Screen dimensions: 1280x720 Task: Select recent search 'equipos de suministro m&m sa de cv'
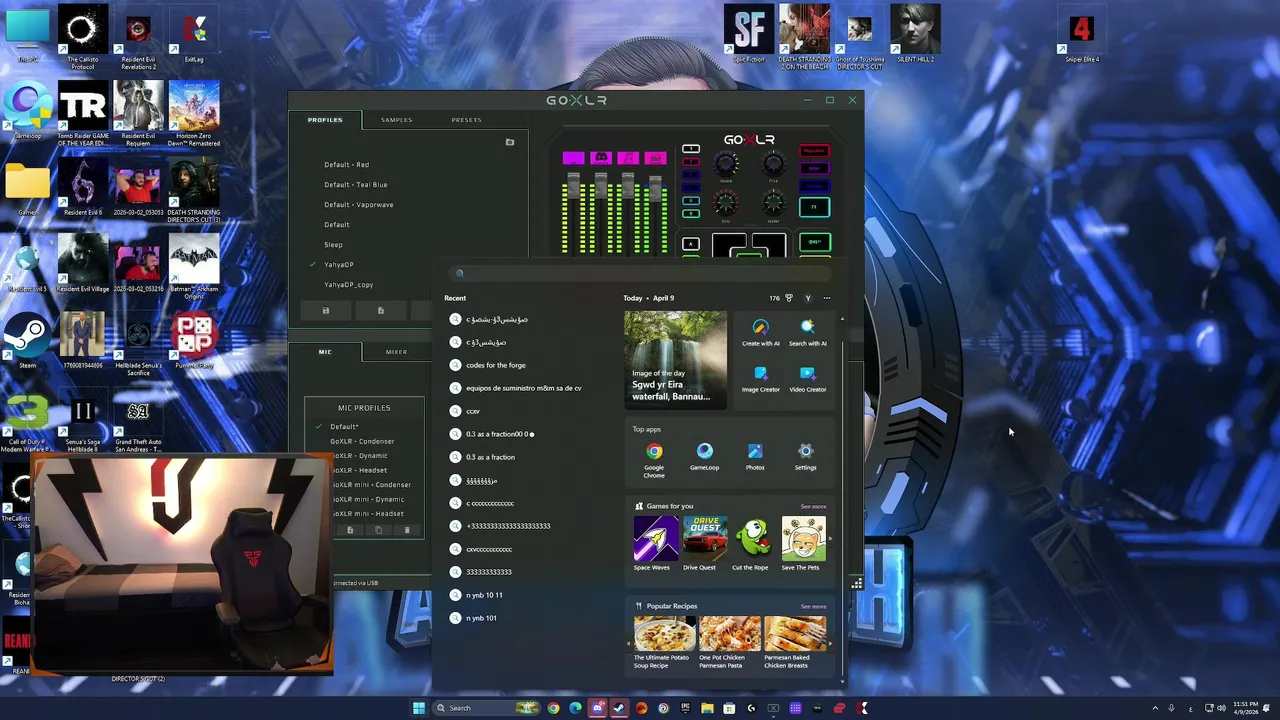pos(523,388)
